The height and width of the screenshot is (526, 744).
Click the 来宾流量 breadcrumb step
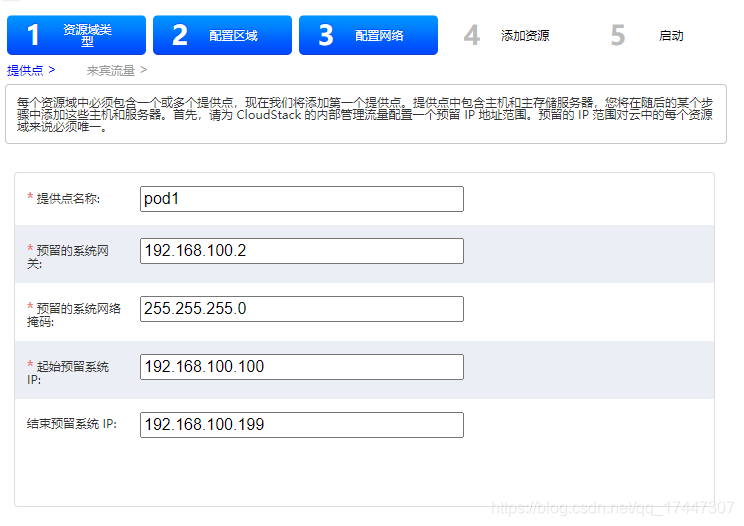111,70
